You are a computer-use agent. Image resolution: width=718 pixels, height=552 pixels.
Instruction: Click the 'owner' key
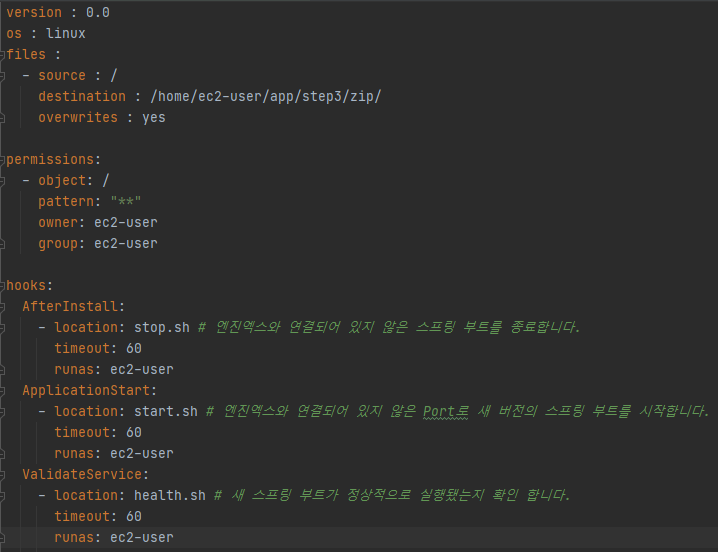point(58,223)
